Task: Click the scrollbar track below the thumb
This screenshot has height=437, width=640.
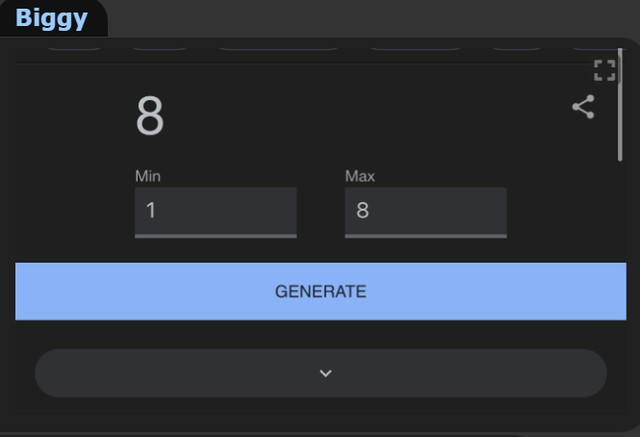Action: (x=620, y=286)
